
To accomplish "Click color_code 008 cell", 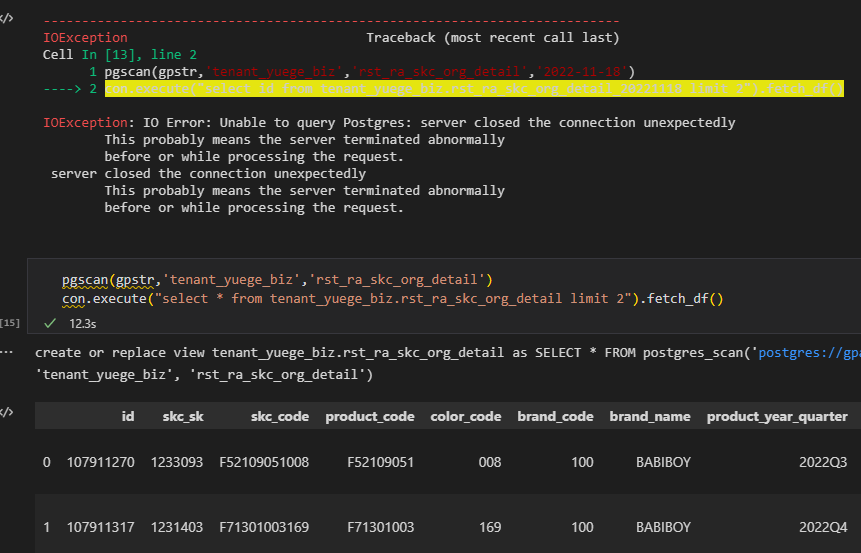I will click(x=490, y=462).
